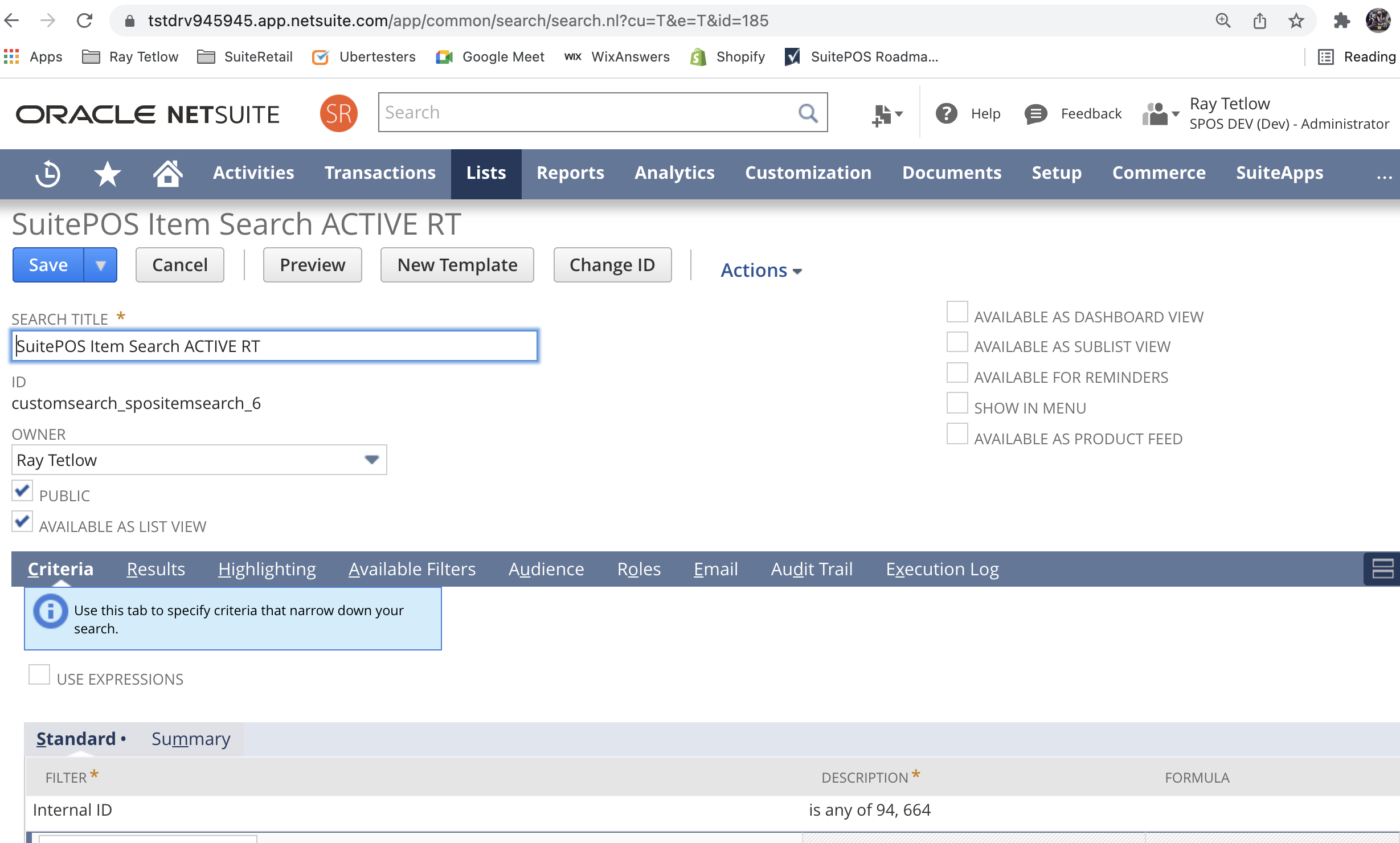Click the Change ID button
Viewport: 1400px width, 843px height.
[612, 265]
